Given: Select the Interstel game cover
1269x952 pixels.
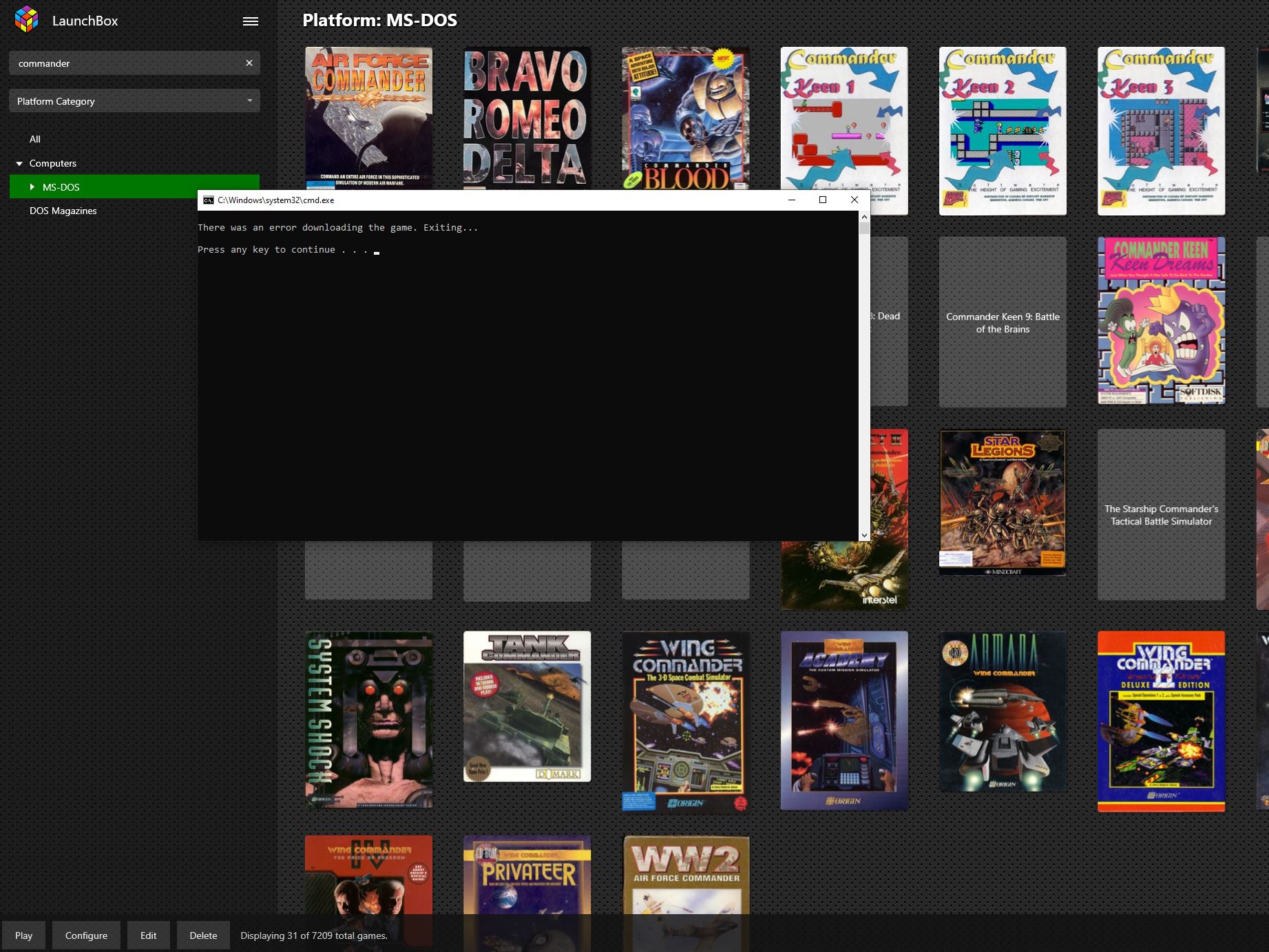Looking at the screenshot, I should 844,575.
